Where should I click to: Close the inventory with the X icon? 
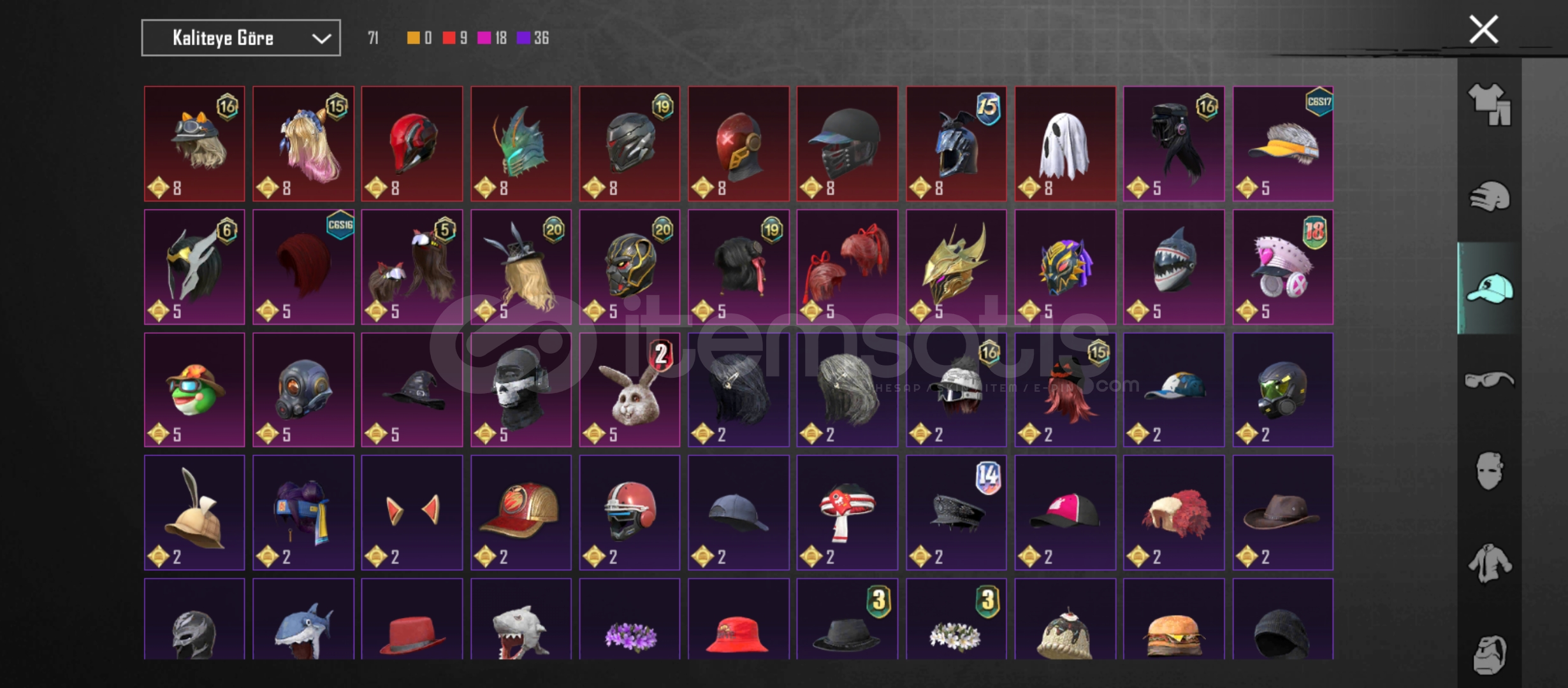point(1484,29)
